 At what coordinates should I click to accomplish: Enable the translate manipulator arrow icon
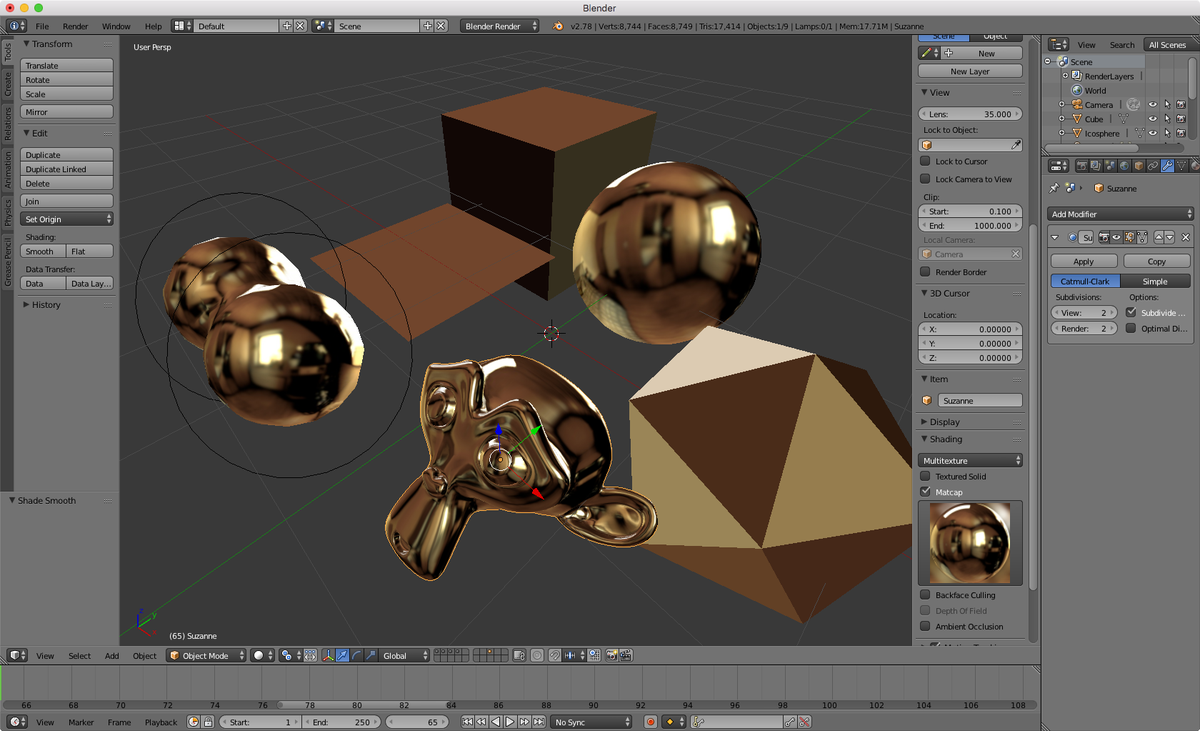[x=342, y=656]
